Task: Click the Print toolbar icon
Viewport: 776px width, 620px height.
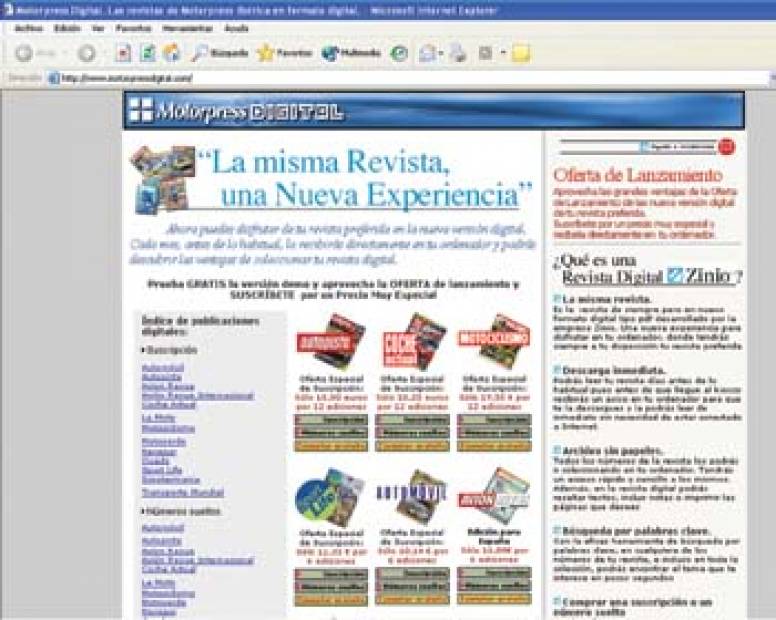Action: pyautogui.click(x=458, y=53)
